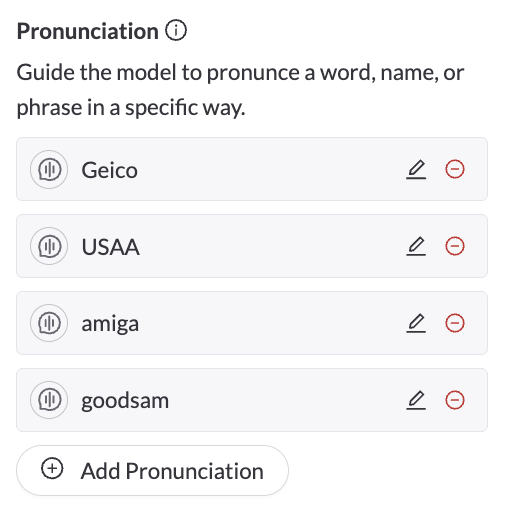Select the USAA entry label
The height and width of the screenshot is (508, 506).
point(110,247)
